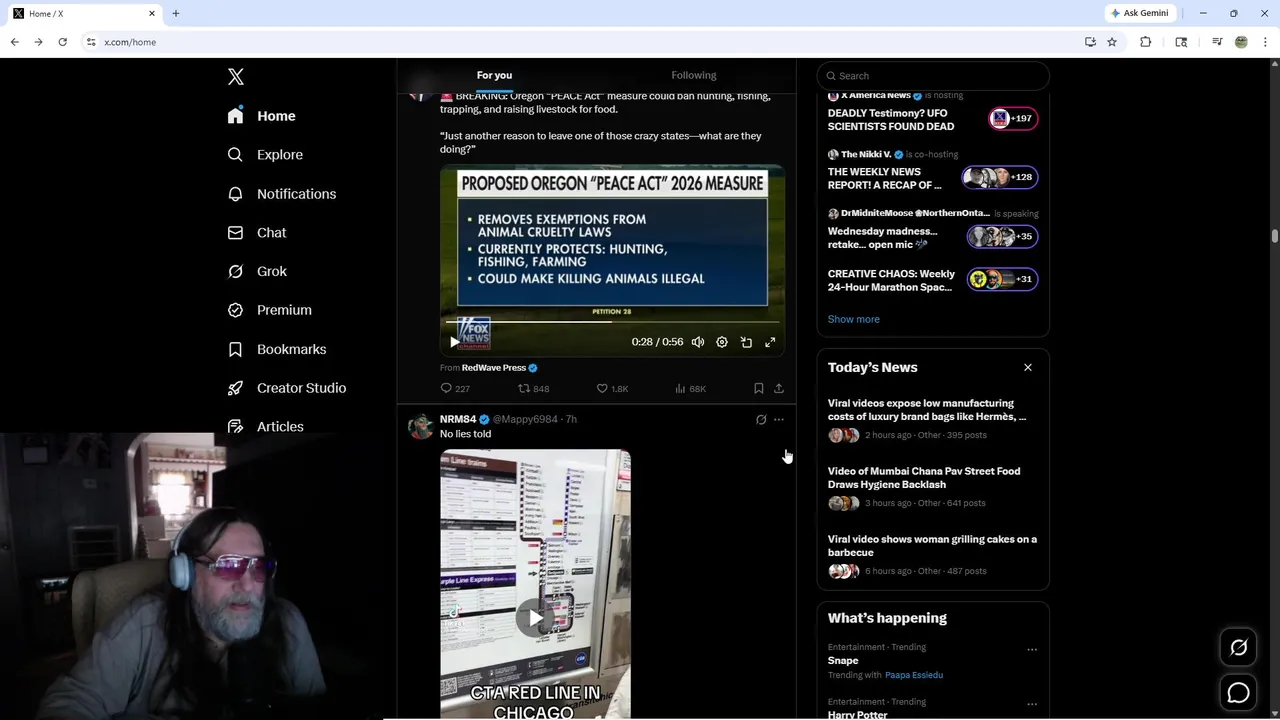1280x720 pixels.
Task: Click the X logo in sidebar
Action: (x=236, y=77)
